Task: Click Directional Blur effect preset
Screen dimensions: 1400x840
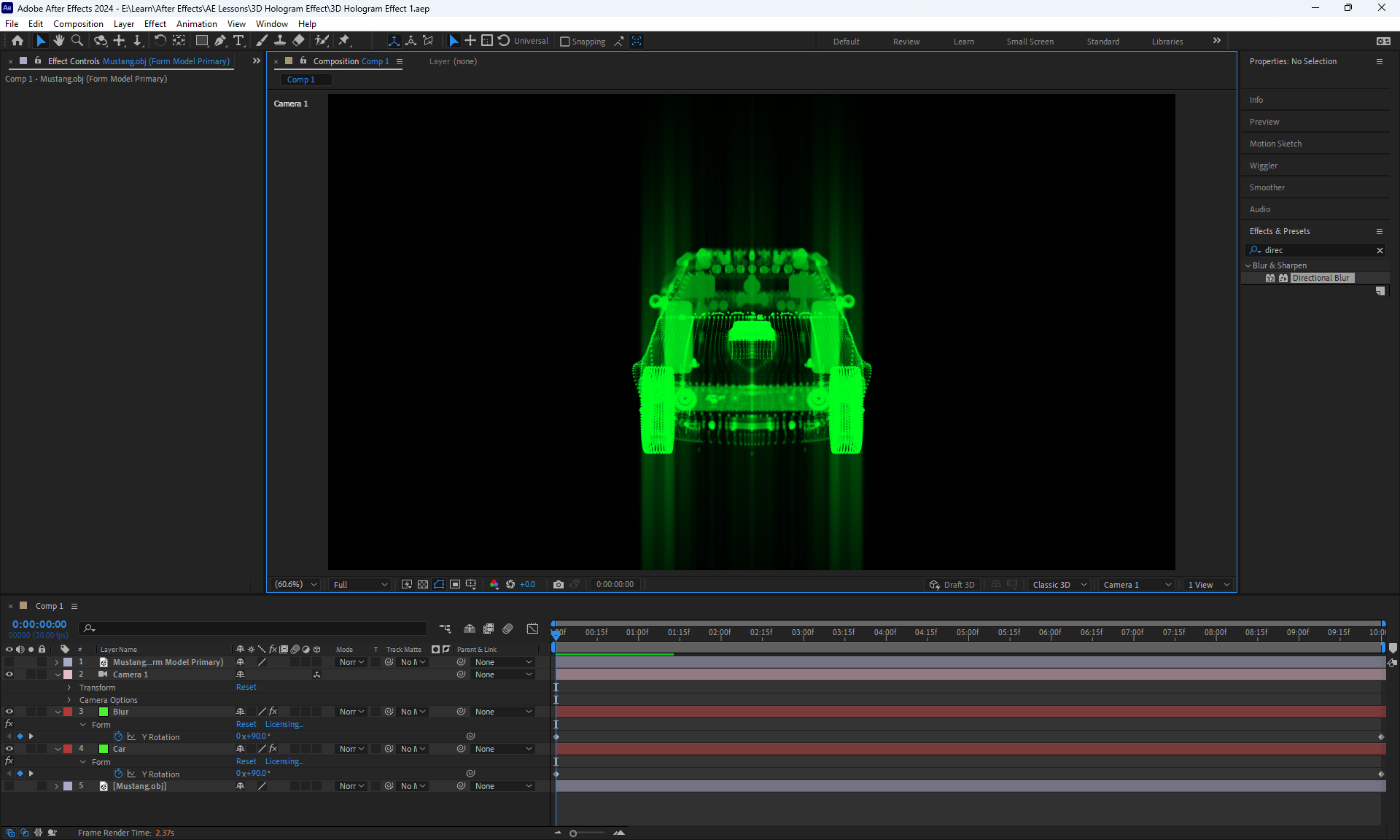Action: 1321,278
